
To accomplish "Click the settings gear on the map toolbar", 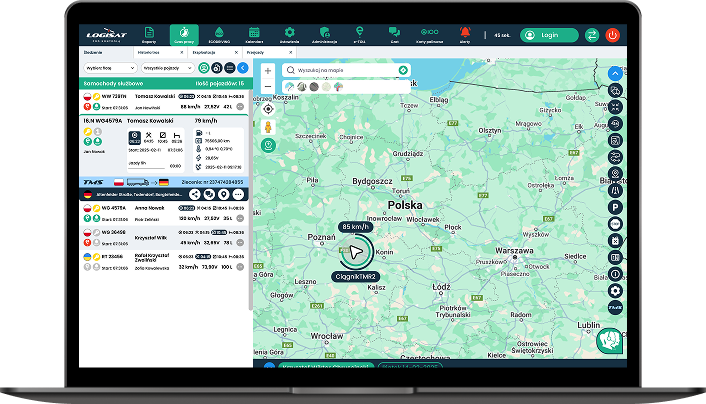I will pyautogui.click(x=615, y=291).
